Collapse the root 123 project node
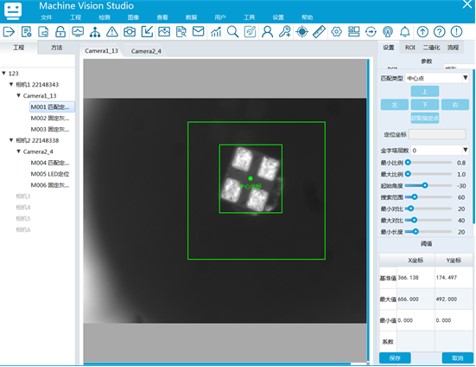 point(4,73)
